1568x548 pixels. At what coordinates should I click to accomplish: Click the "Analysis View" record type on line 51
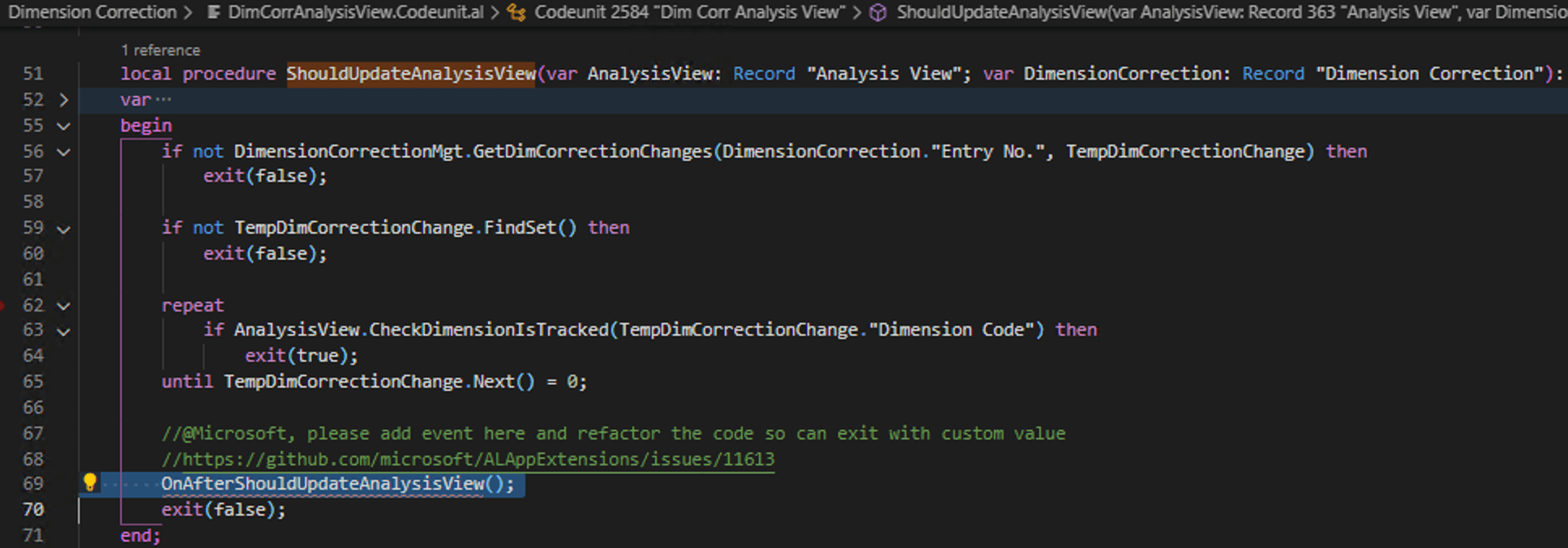884,74
